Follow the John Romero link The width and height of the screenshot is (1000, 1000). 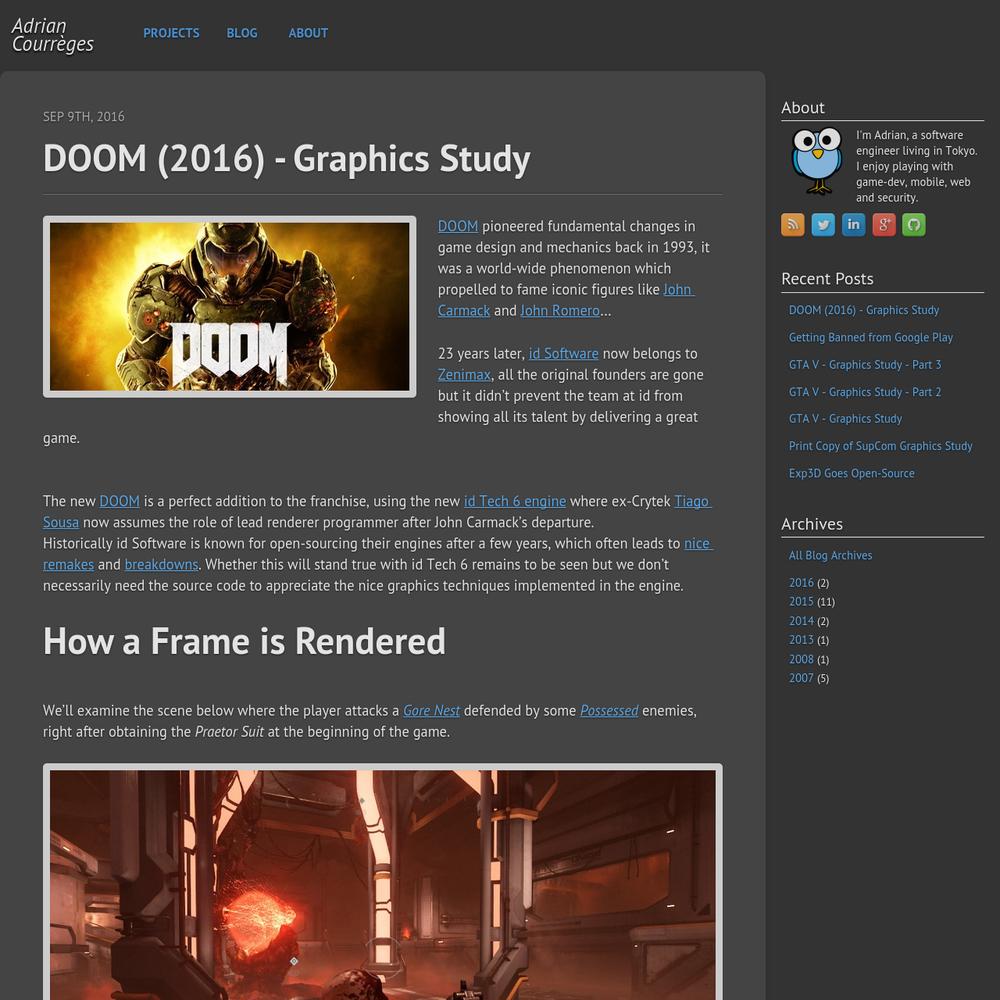[x=559, y=311]
